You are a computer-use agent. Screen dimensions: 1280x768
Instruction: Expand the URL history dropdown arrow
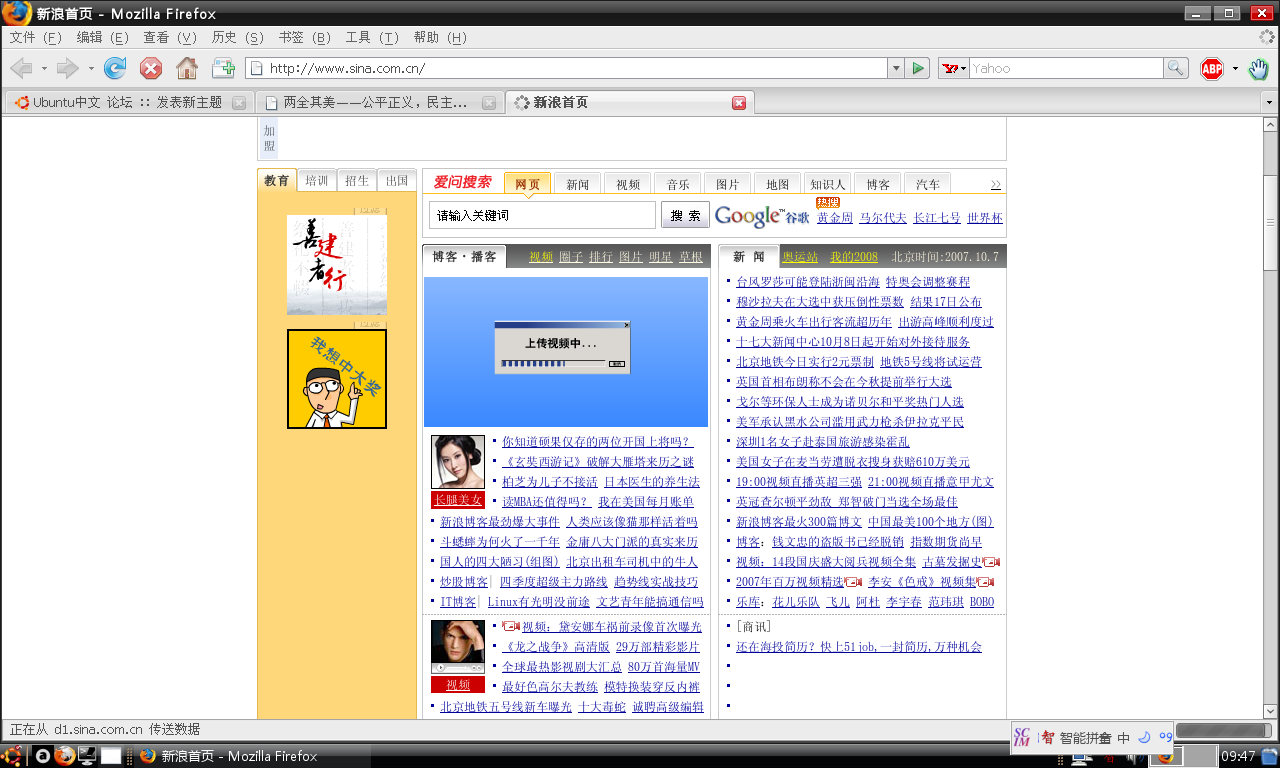pos(896,68)
